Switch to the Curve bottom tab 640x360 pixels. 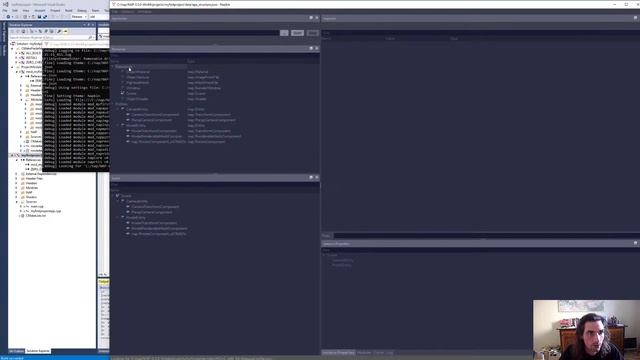click(x=379, y=353)
